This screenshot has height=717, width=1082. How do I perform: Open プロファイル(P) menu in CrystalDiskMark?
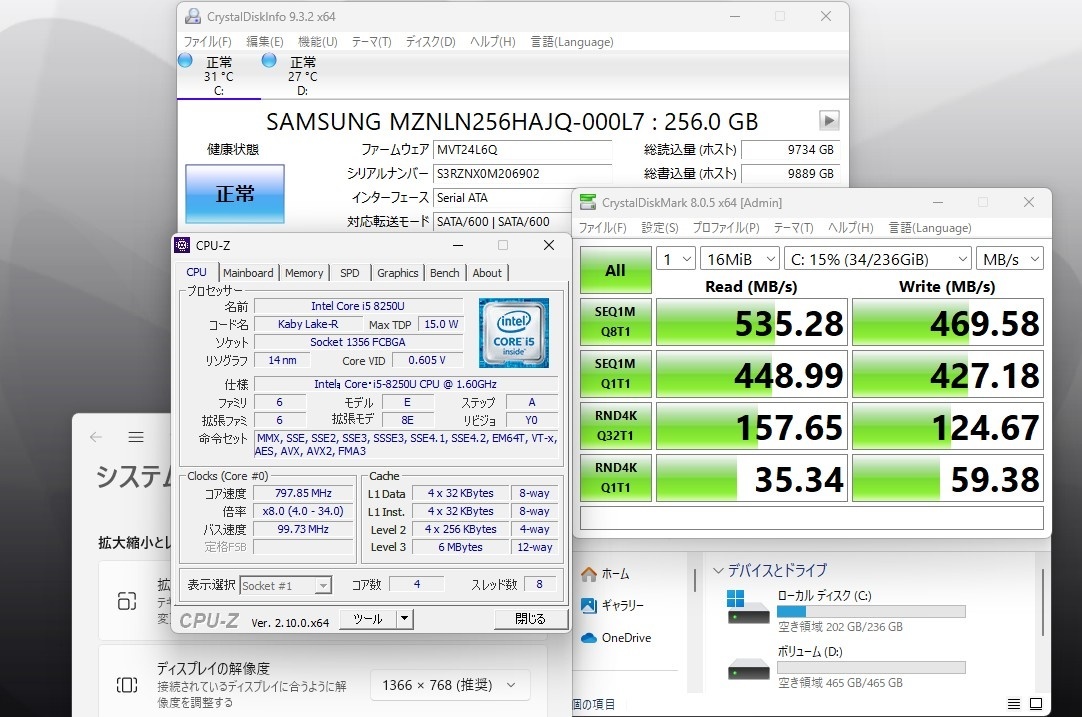coord(725,228)
